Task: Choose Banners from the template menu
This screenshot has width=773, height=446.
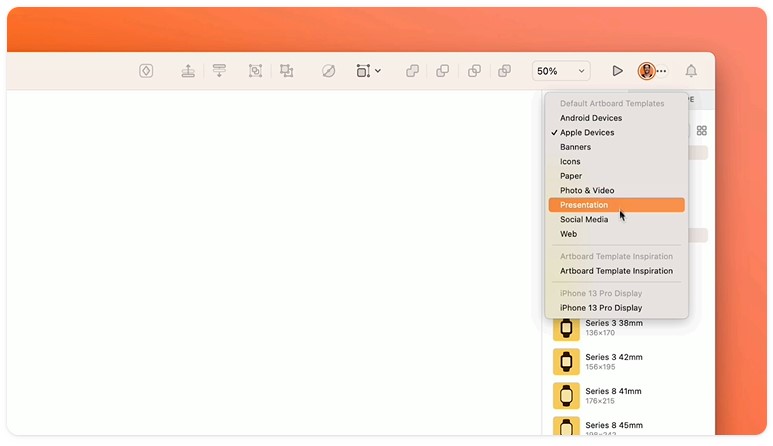Action: [616, 147]
